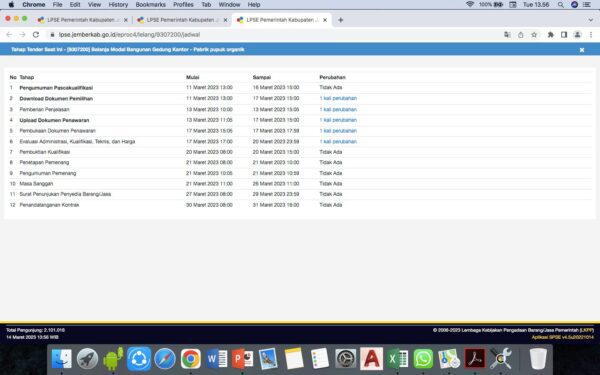600x375 pixels.
Task: Open the Android robot app in Dock
Action: pyautogui.click(x=113, y=359)
